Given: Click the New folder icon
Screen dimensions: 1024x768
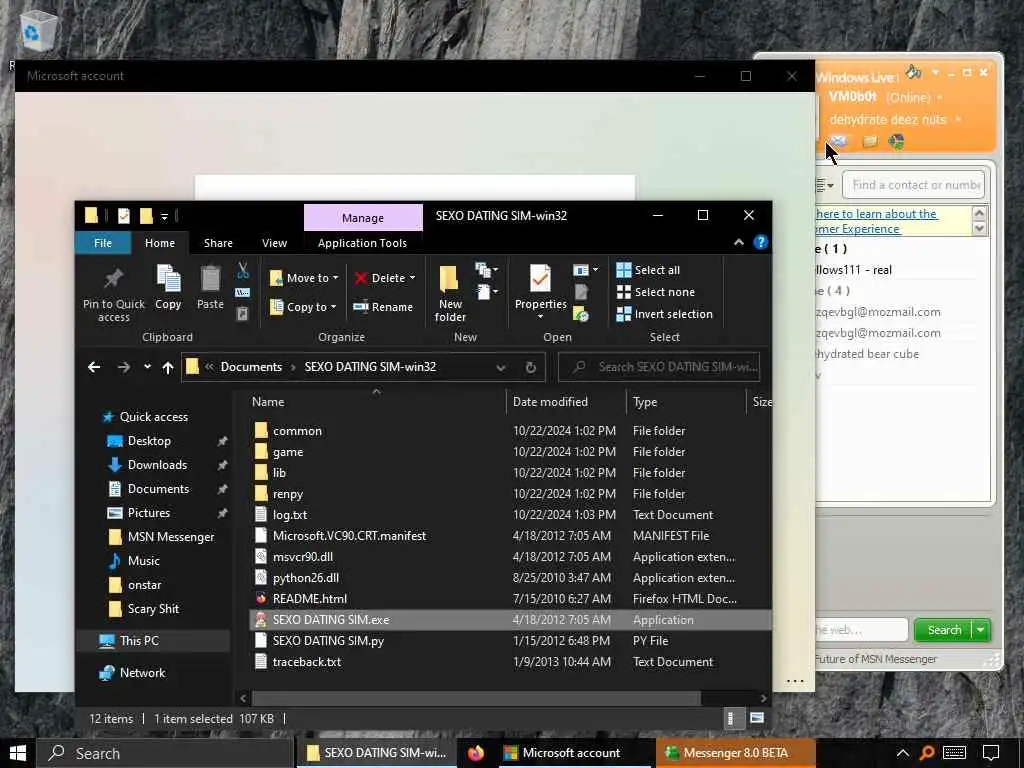Looking at the screenshot, I should (449, 279).
